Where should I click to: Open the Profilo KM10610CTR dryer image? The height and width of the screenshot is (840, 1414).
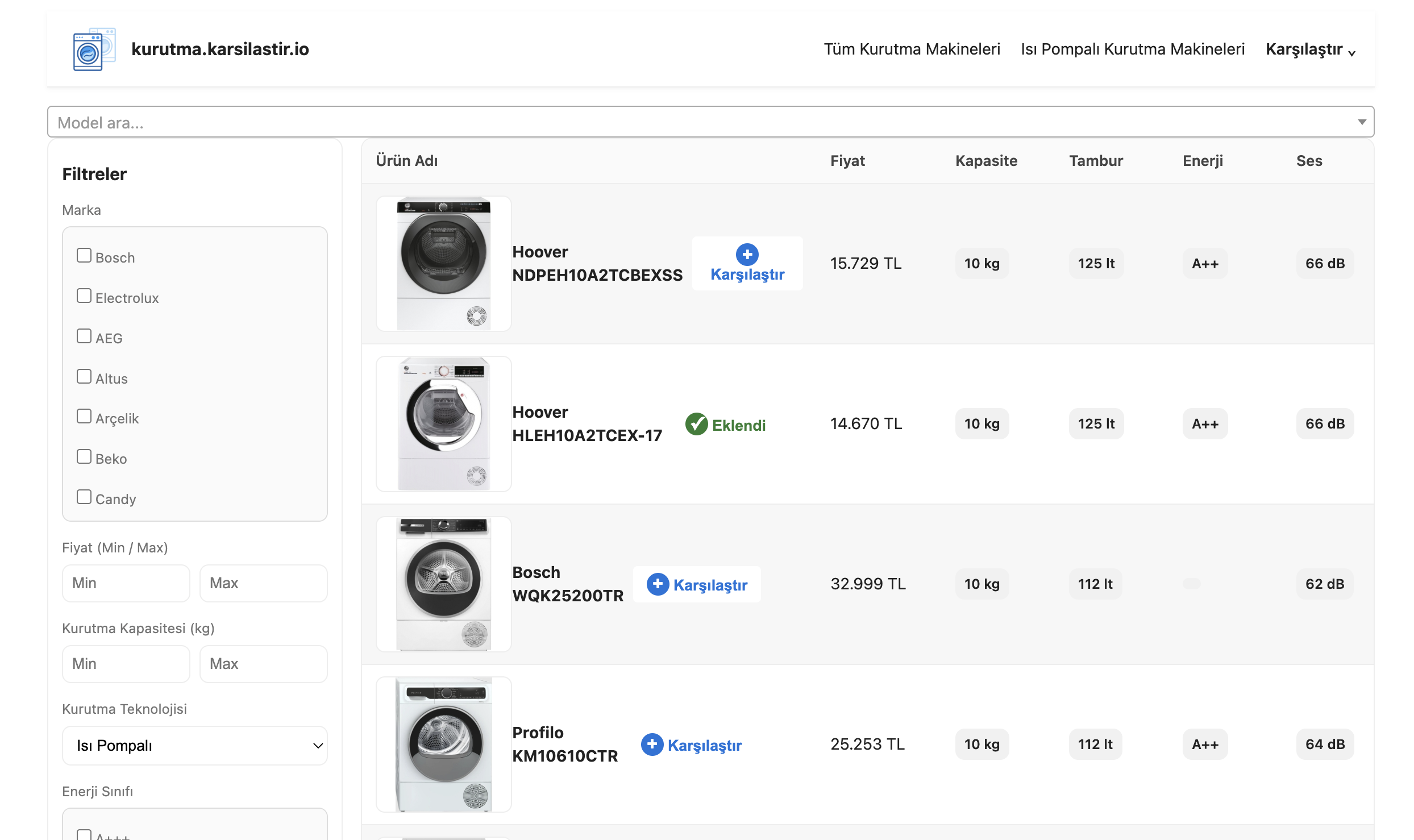point(443,744)
